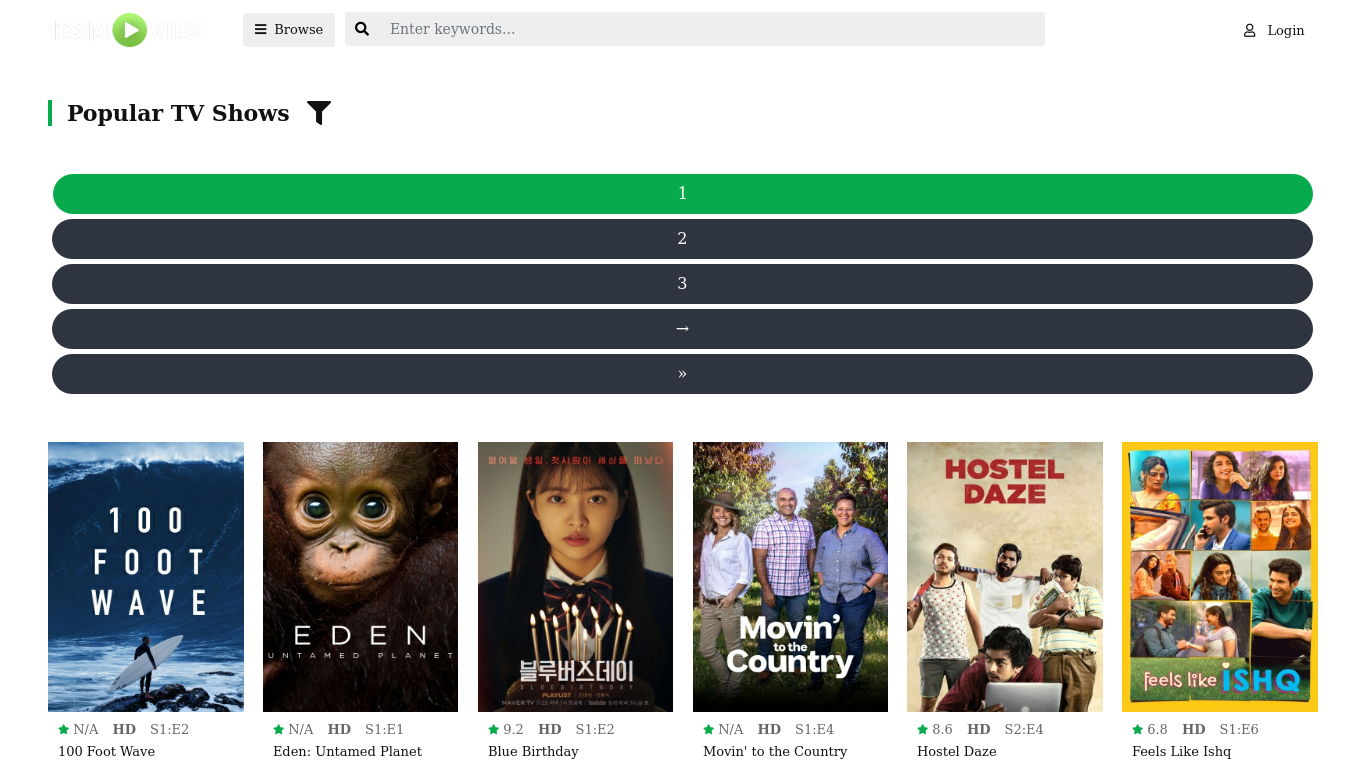Jump to the last page using the double-arrow button
The image size is (1366, 768).
682,373
